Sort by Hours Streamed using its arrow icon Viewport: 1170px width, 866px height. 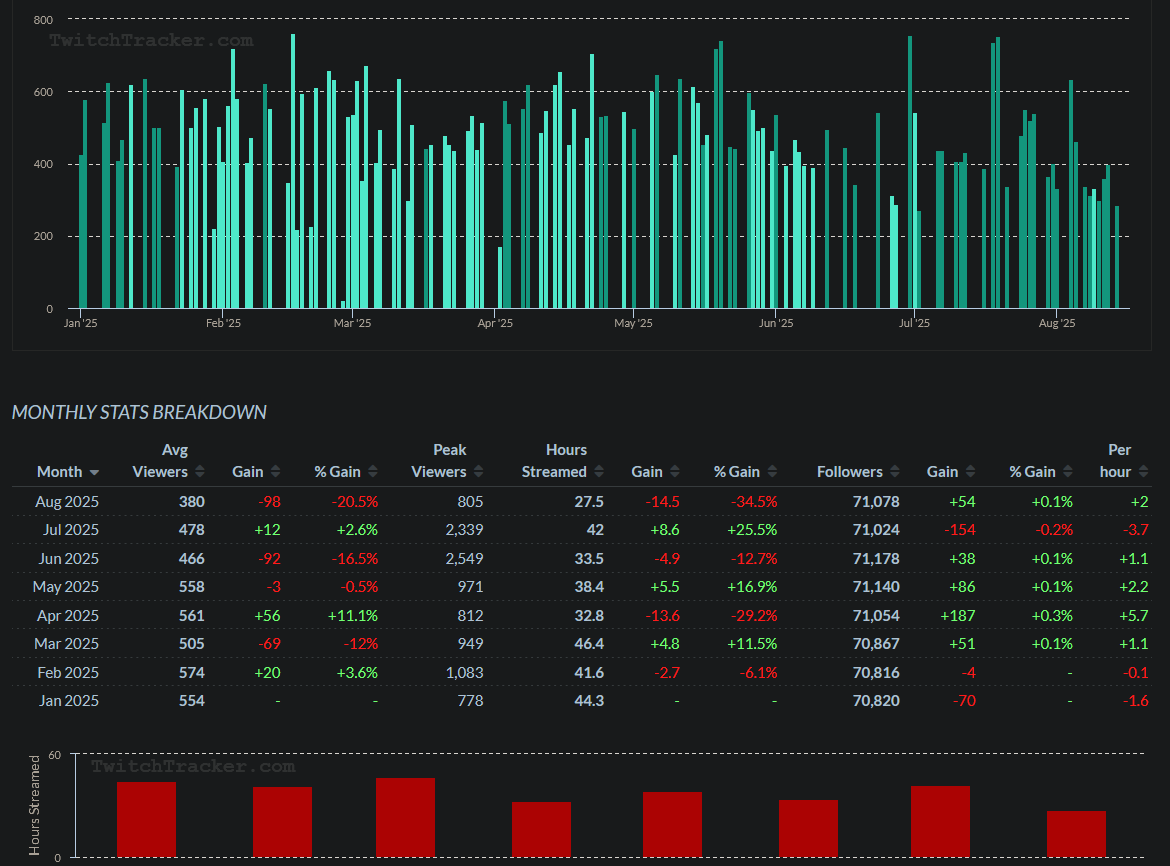coord(600,472)
